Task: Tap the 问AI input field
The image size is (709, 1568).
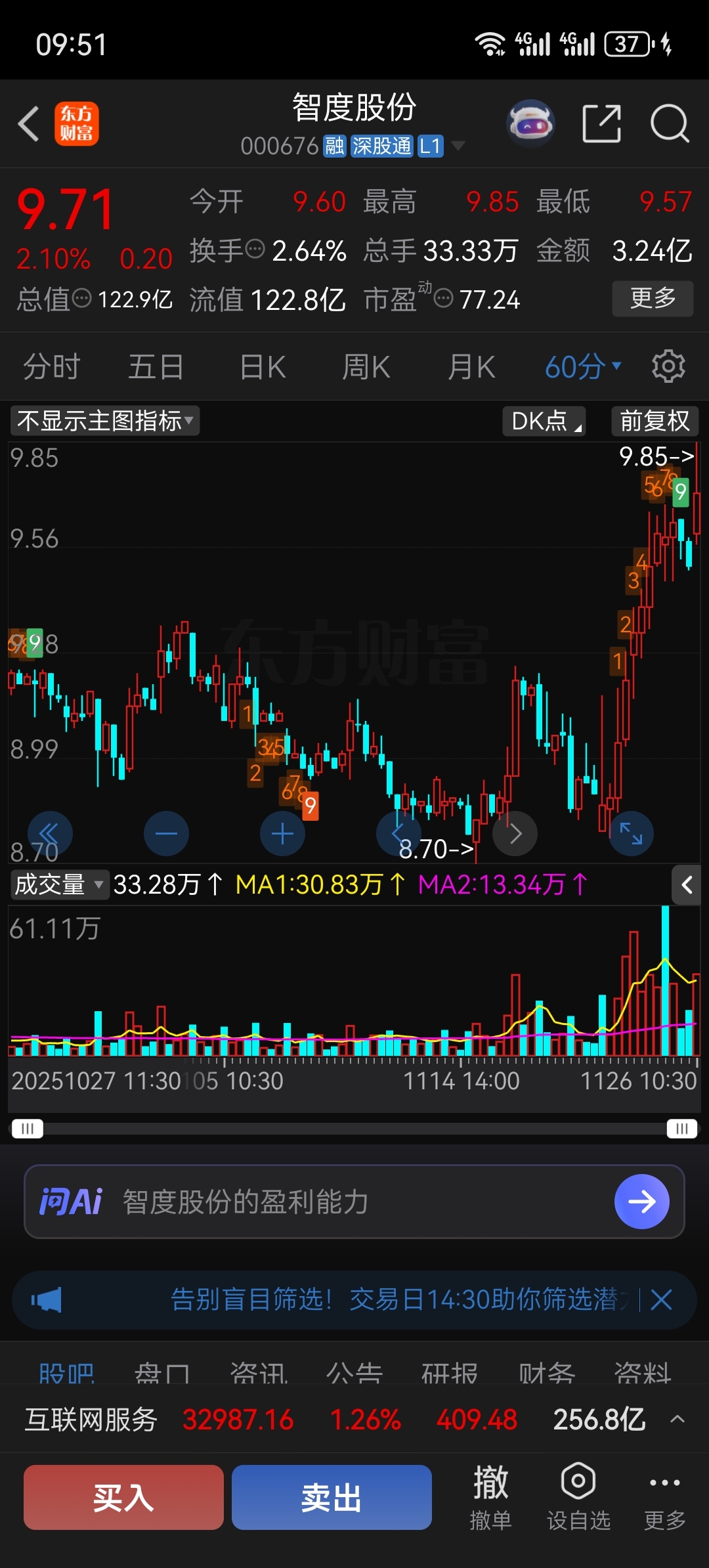Action: pos(354,1202)
